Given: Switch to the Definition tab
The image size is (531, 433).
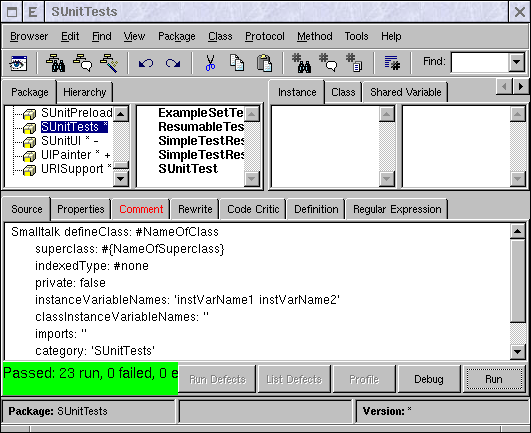Looking at the screenshot, I should pos(316,209).
